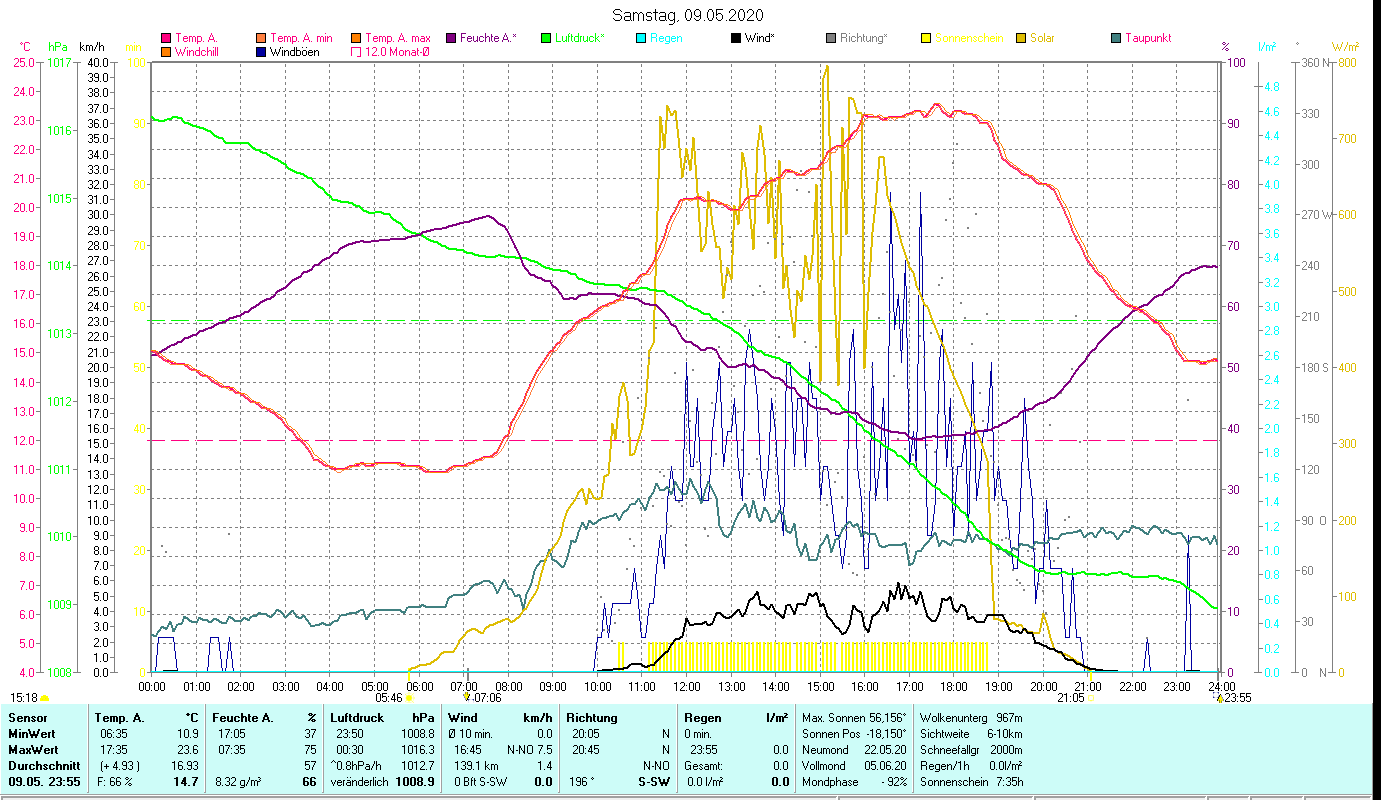The height and width of the screenshot is (800, 1381).
Task: Click the wind direction value 196 °
Action: point(583,781)
